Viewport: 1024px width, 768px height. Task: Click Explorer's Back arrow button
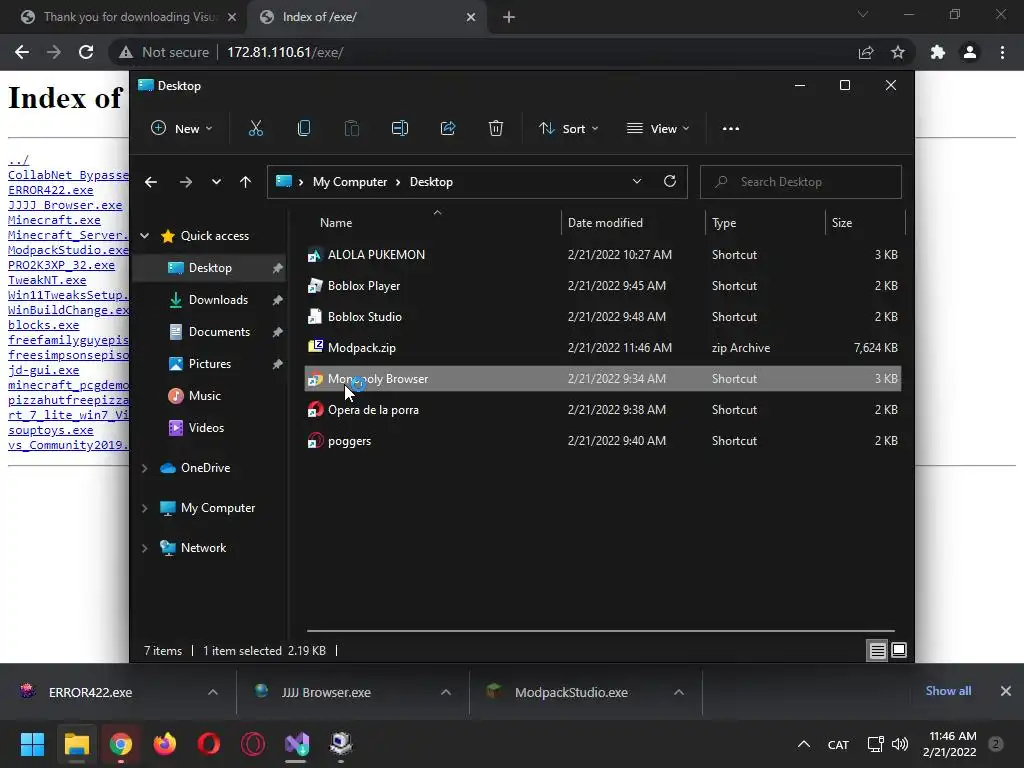(x=151, y=182)
